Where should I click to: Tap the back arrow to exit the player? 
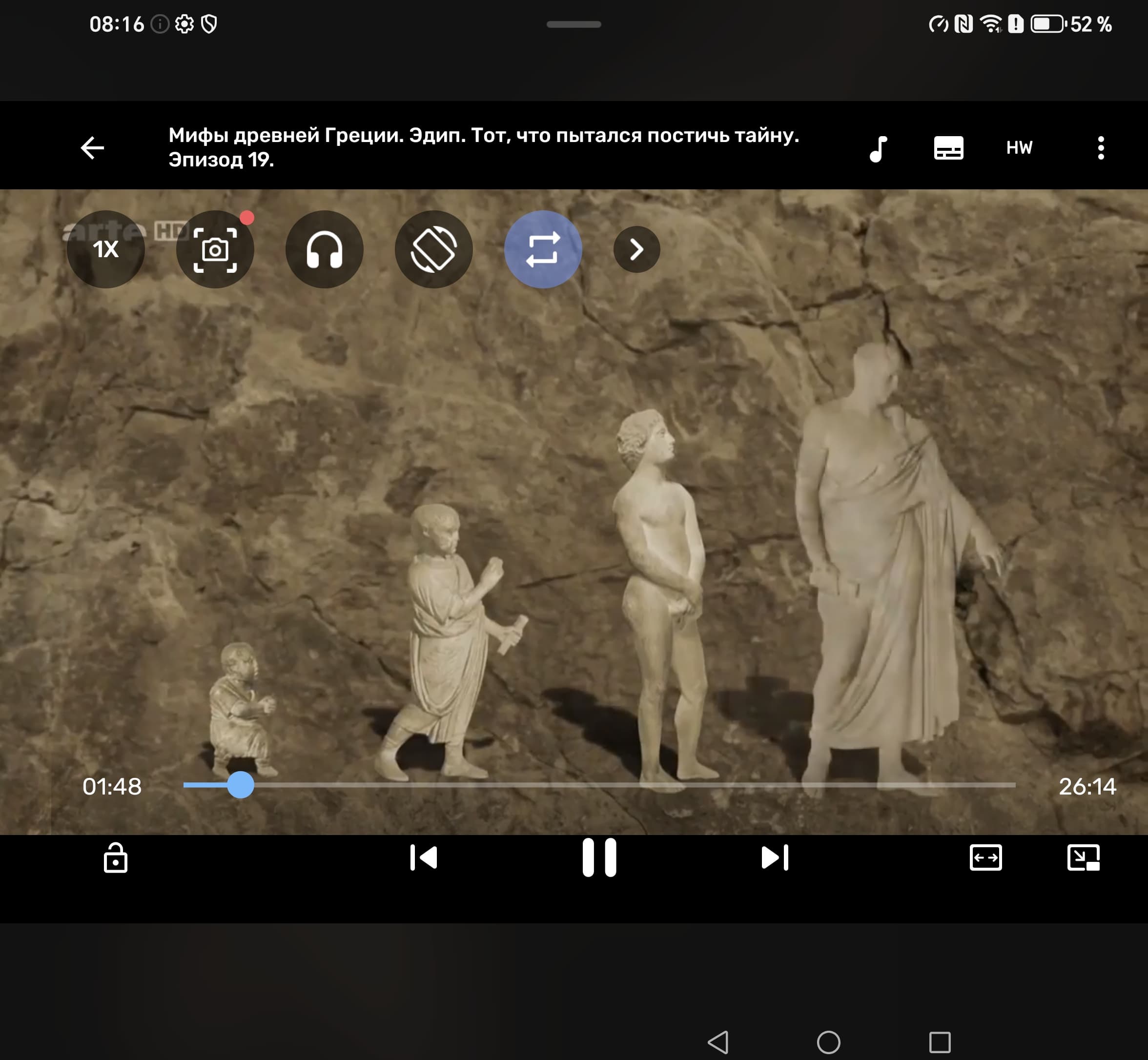point(92,148)
